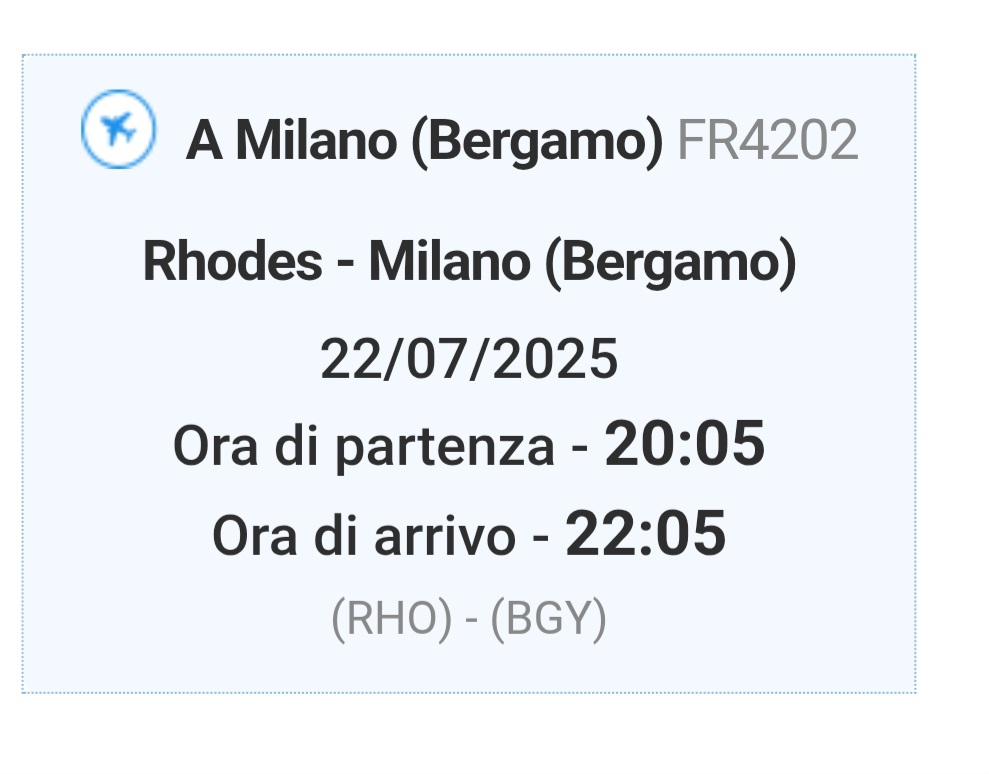Click "Rhodes" in the route line

point(233,262)
